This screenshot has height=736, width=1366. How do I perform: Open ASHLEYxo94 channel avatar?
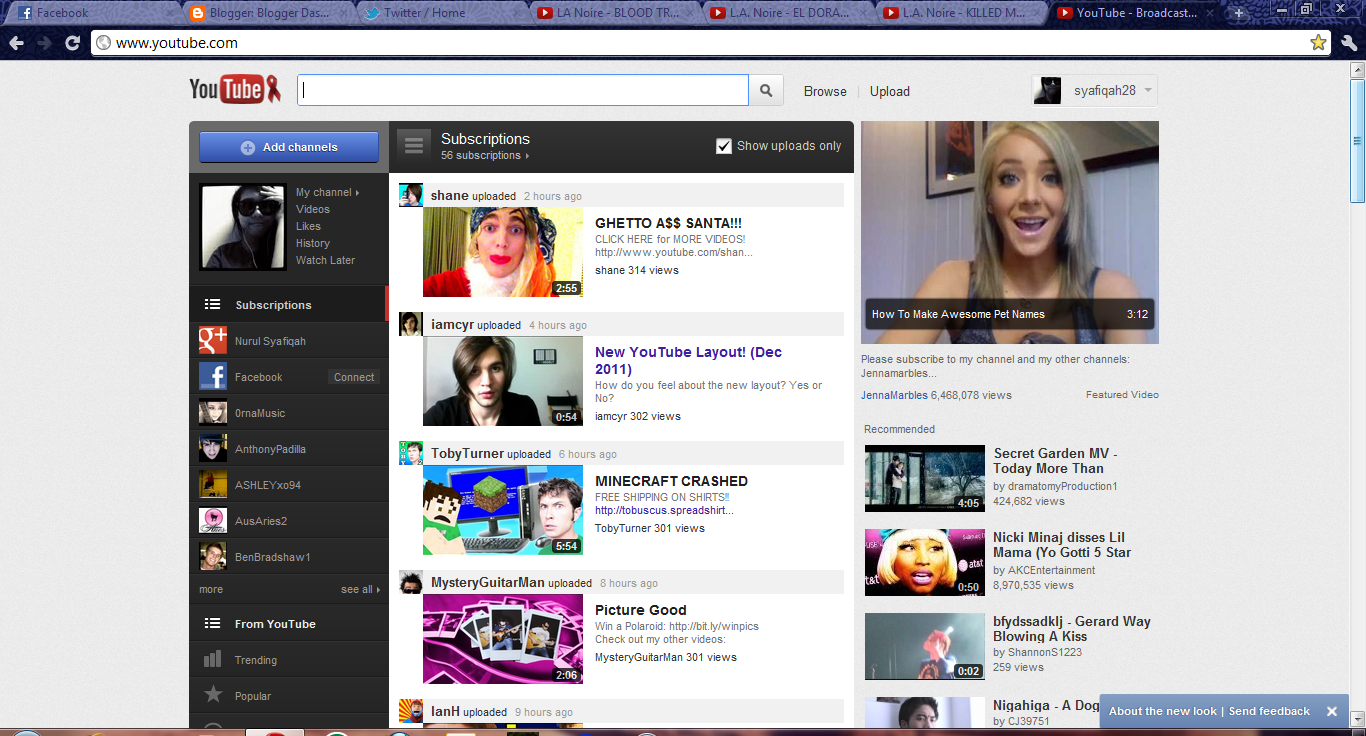[x=213, y=485]
